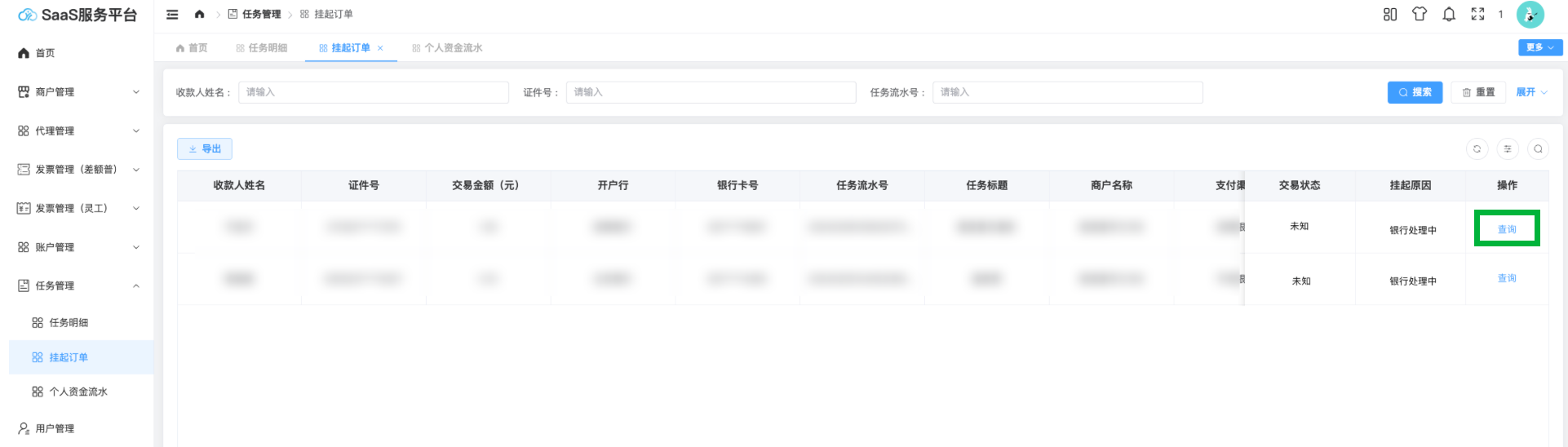The image size is (1568, 447).
Task: Switch to the 个人资金流水 tab
Action: (x=447, y=48)
